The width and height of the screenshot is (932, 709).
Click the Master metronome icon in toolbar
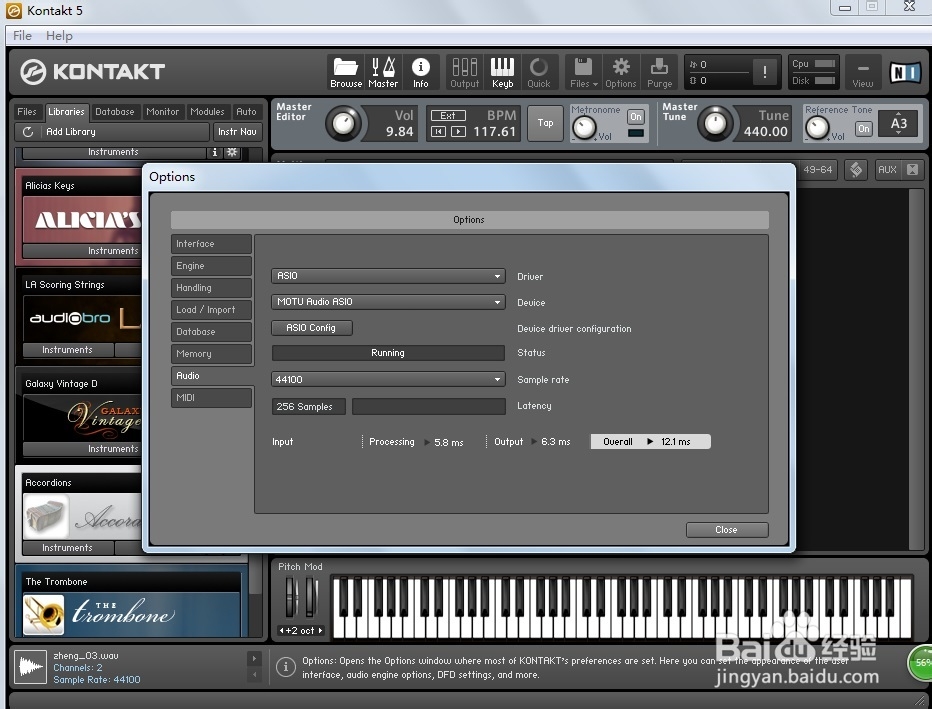tap(383, 72)
